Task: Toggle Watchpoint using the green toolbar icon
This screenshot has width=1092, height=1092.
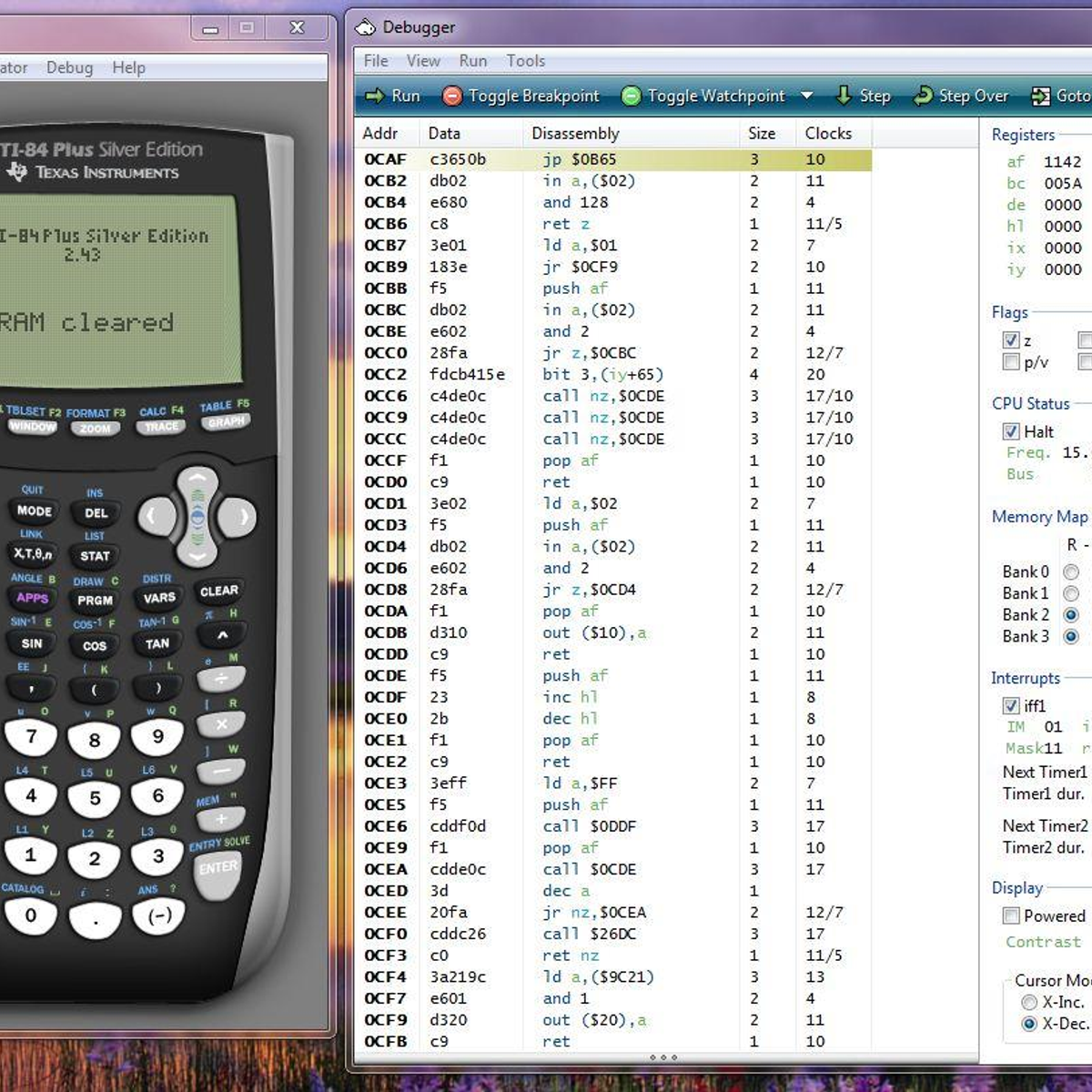Action: point(632,96)
